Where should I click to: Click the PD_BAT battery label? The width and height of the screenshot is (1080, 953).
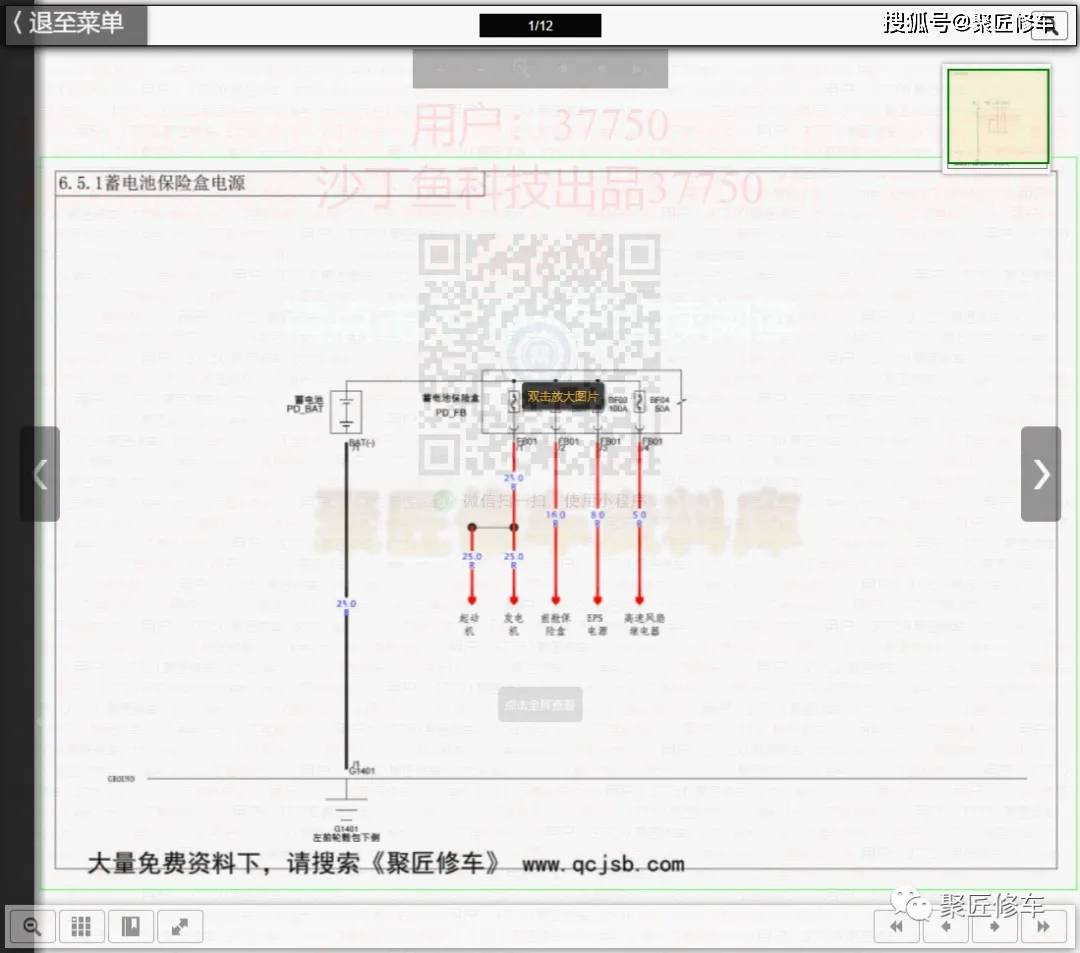pos(305,409)
